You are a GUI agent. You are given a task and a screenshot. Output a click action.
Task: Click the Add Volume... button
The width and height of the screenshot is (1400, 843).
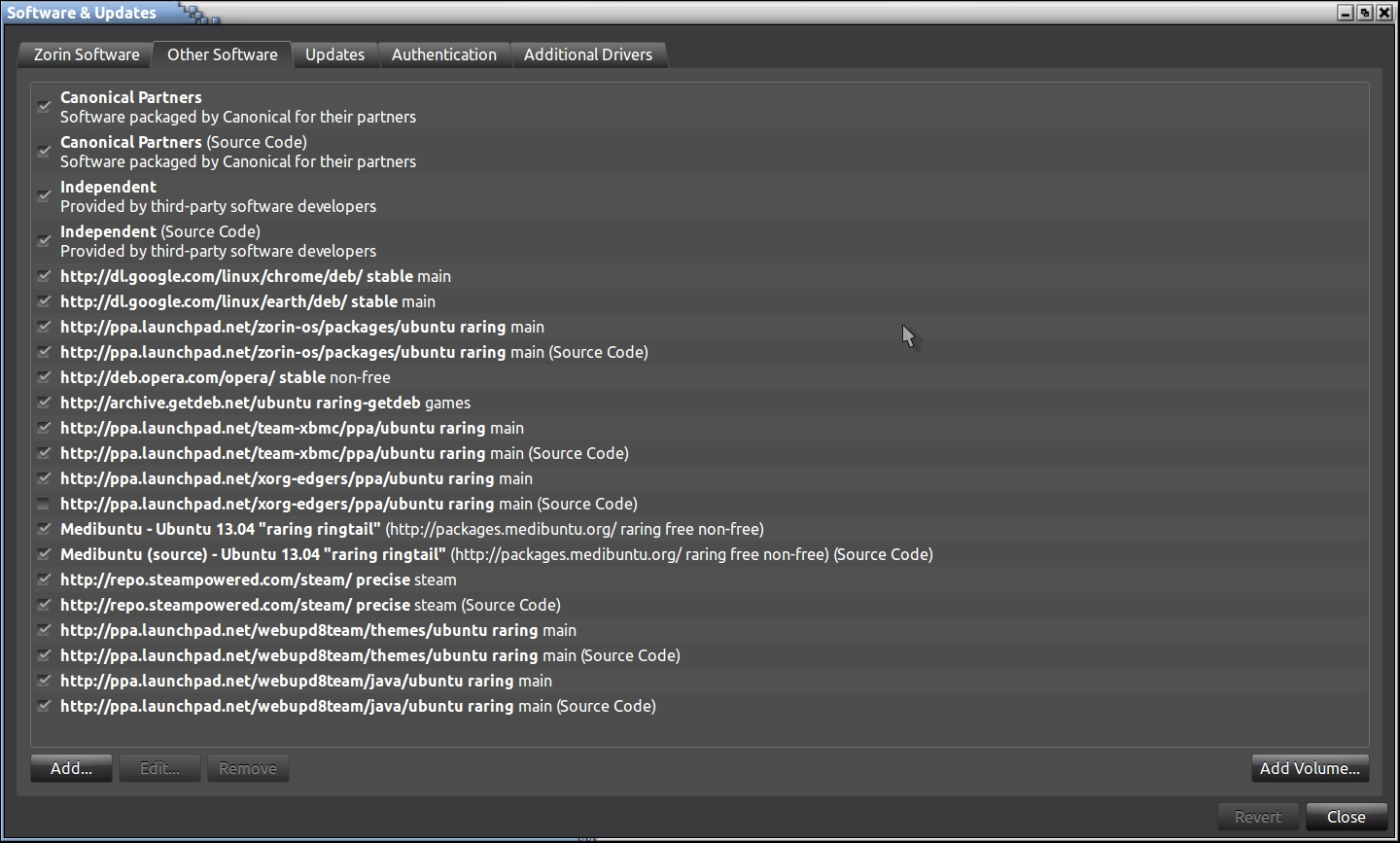(1309, 768)
